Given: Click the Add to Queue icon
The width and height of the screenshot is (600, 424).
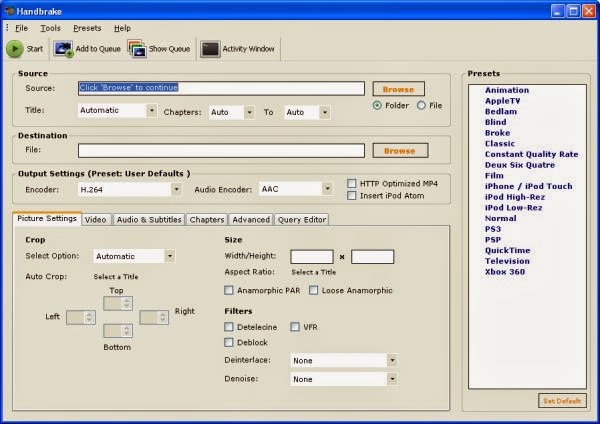Looking at the screenshot, I should coord(63,49).
